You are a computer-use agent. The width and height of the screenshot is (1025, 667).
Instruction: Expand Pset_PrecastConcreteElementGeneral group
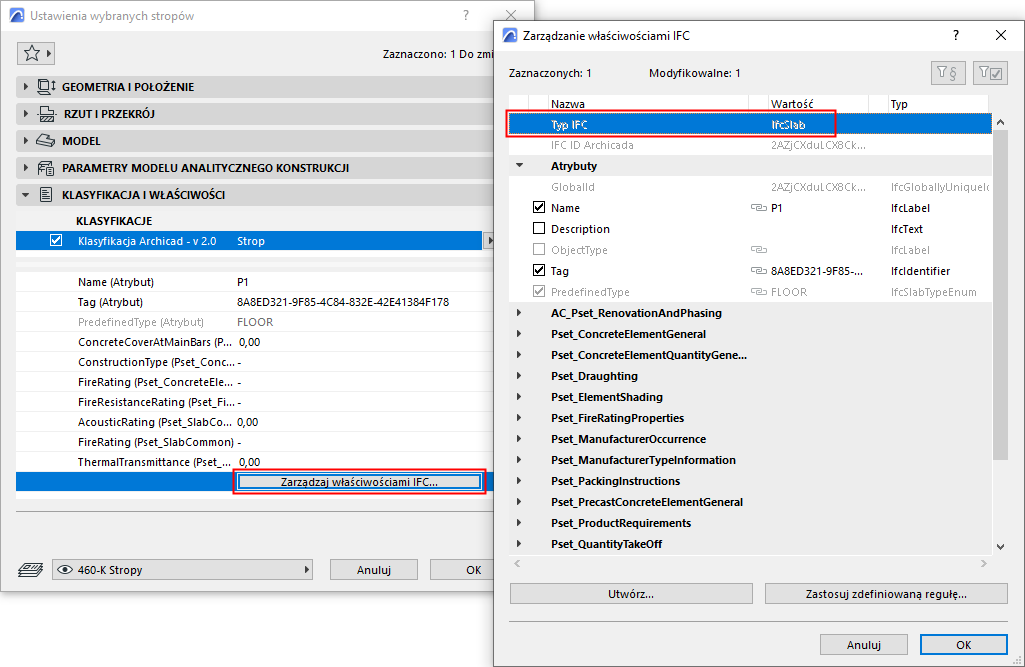[519, 501]
